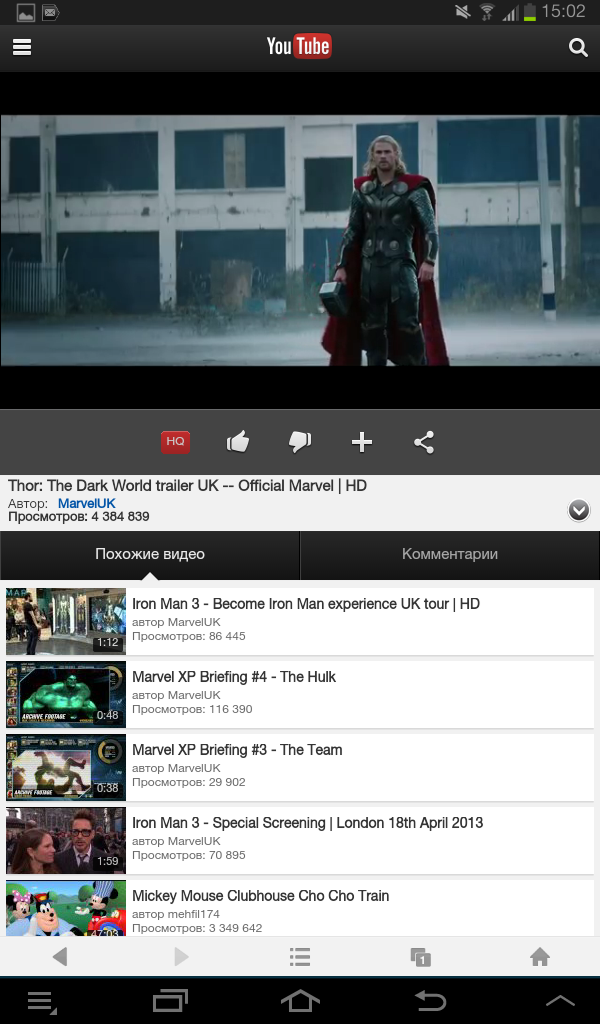
Task: Select the Просмотров: 70 895 text
Action: point(189,856)
